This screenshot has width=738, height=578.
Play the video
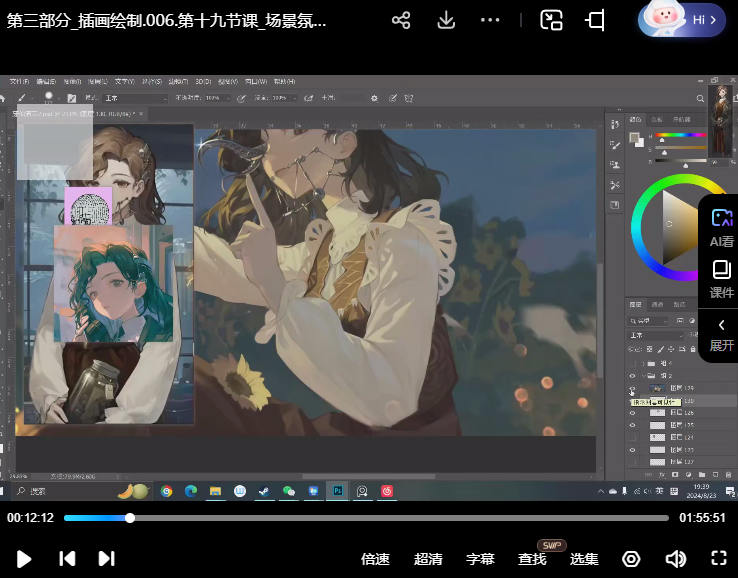(x=24, y=559)
